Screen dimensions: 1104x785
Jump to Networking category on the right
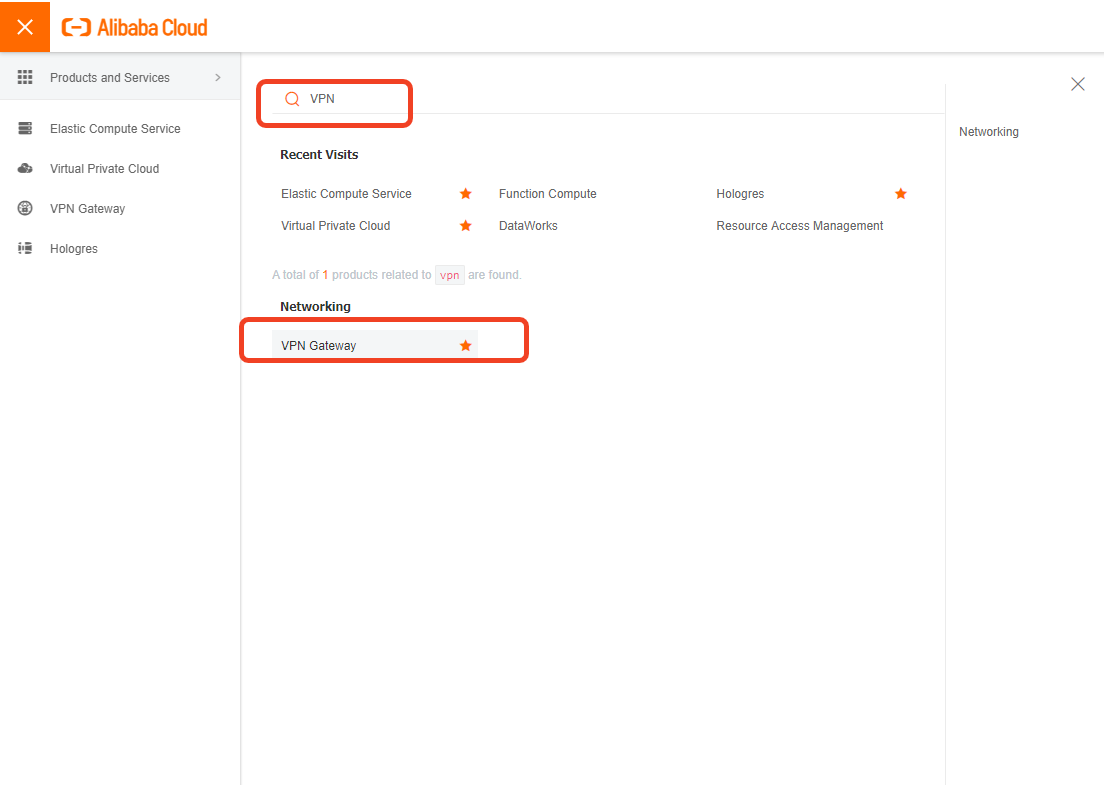click(x=989, y=132)
